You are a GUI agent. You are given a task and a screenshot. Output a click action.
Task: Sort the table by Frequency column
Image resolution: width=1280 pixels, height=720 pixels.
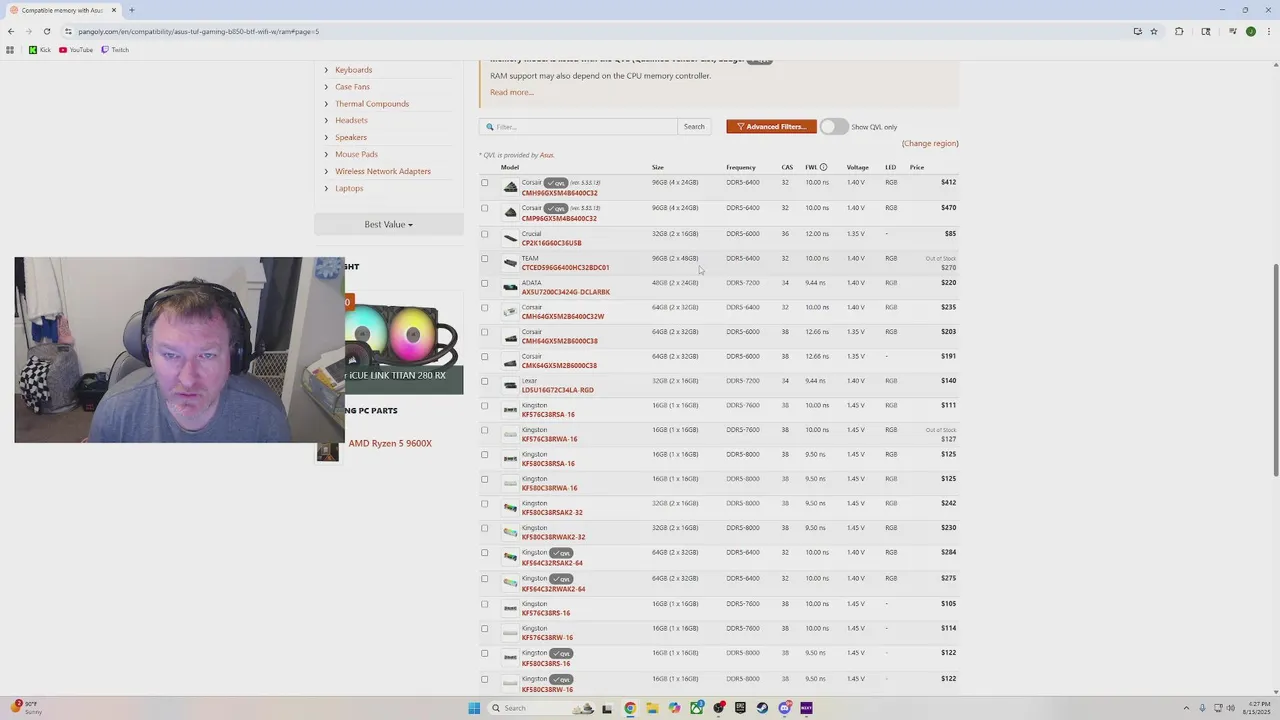pos(741,167)
